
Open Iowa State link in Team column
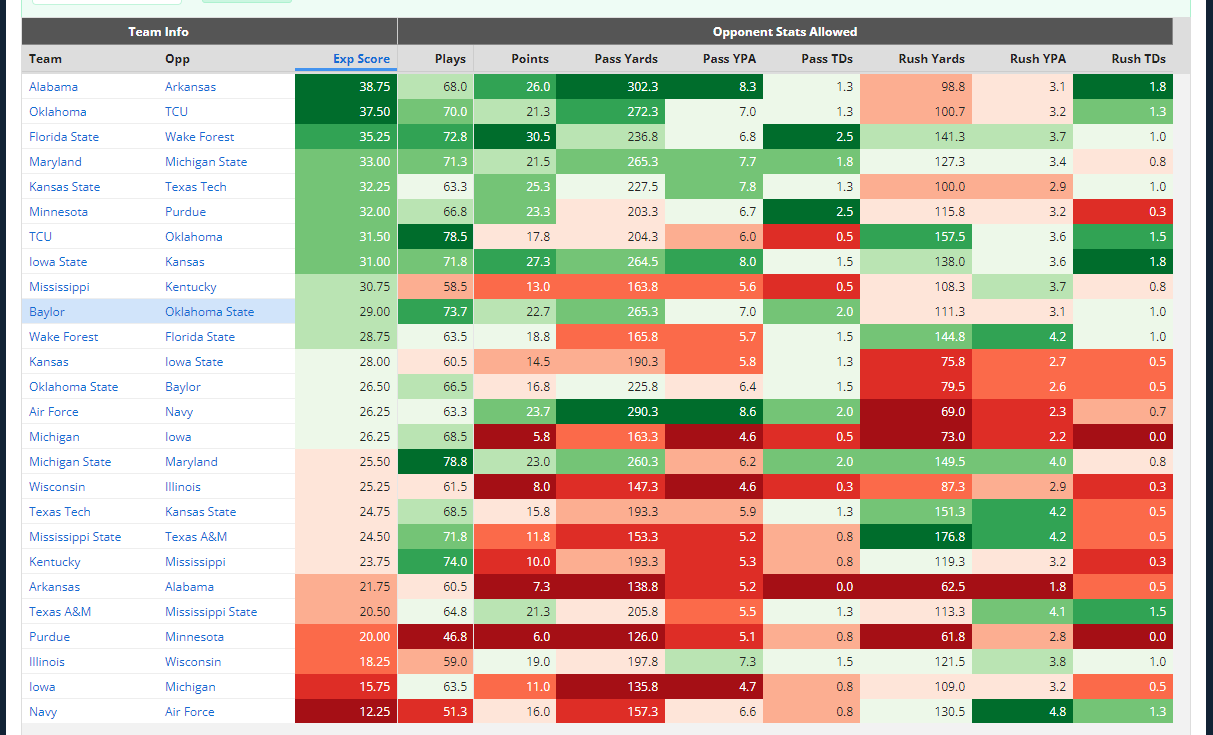[x=58, y=262]
